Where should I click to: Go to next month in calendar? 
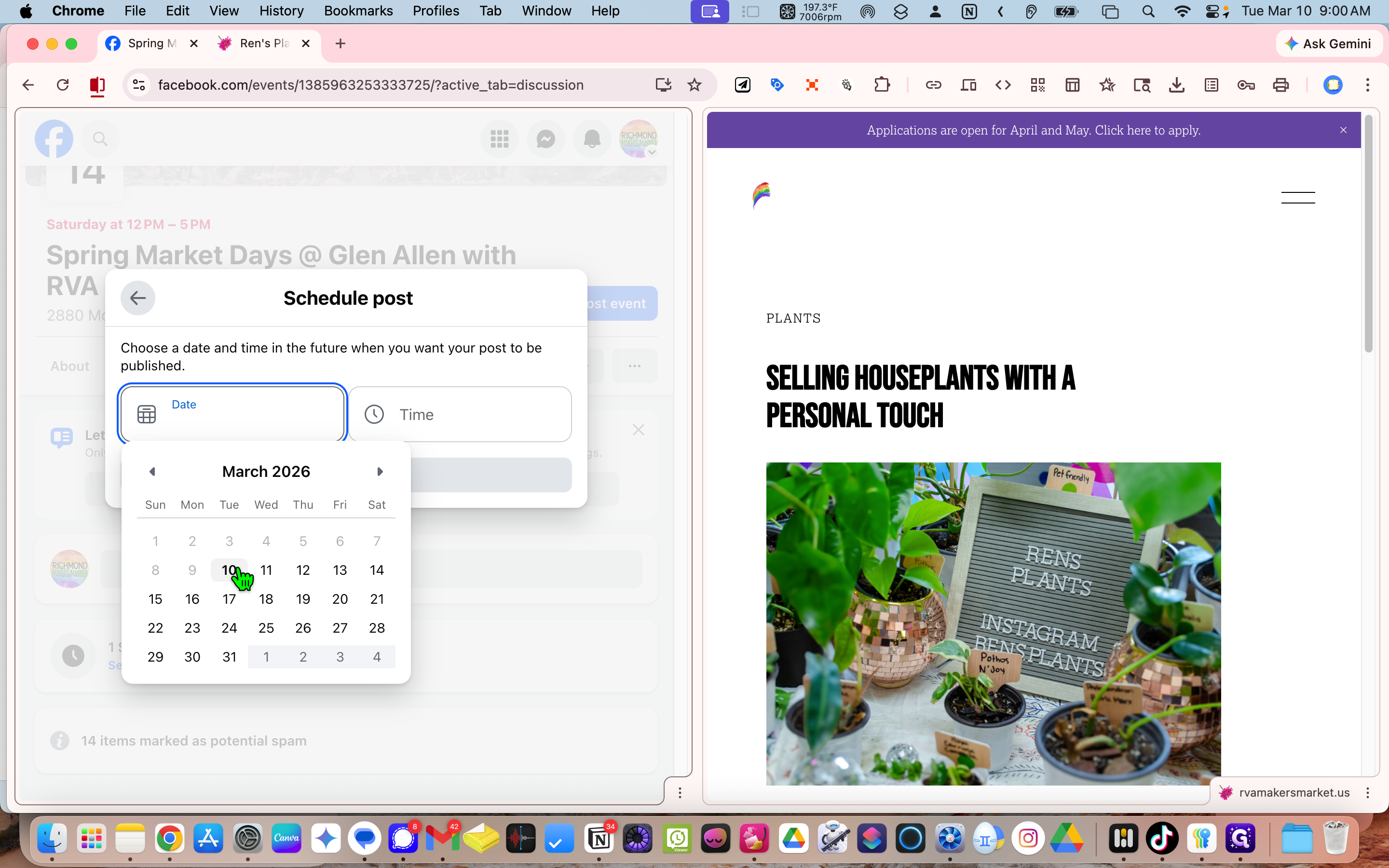(380, 471)
